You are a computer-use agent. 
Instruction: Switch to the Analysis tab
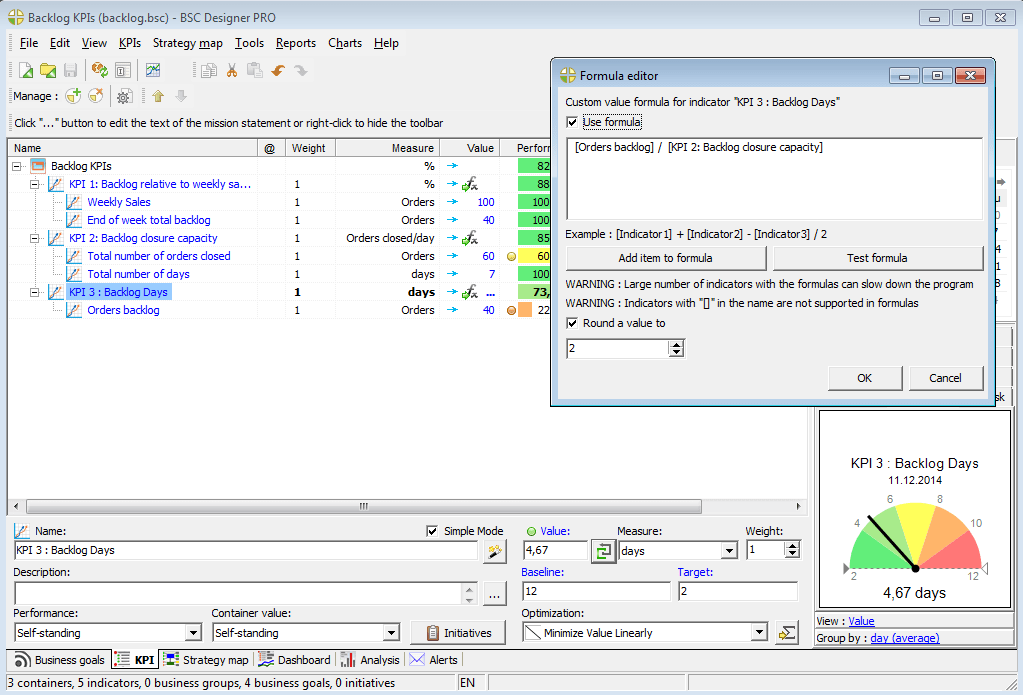pyautogui.click(x=370, y=660)
